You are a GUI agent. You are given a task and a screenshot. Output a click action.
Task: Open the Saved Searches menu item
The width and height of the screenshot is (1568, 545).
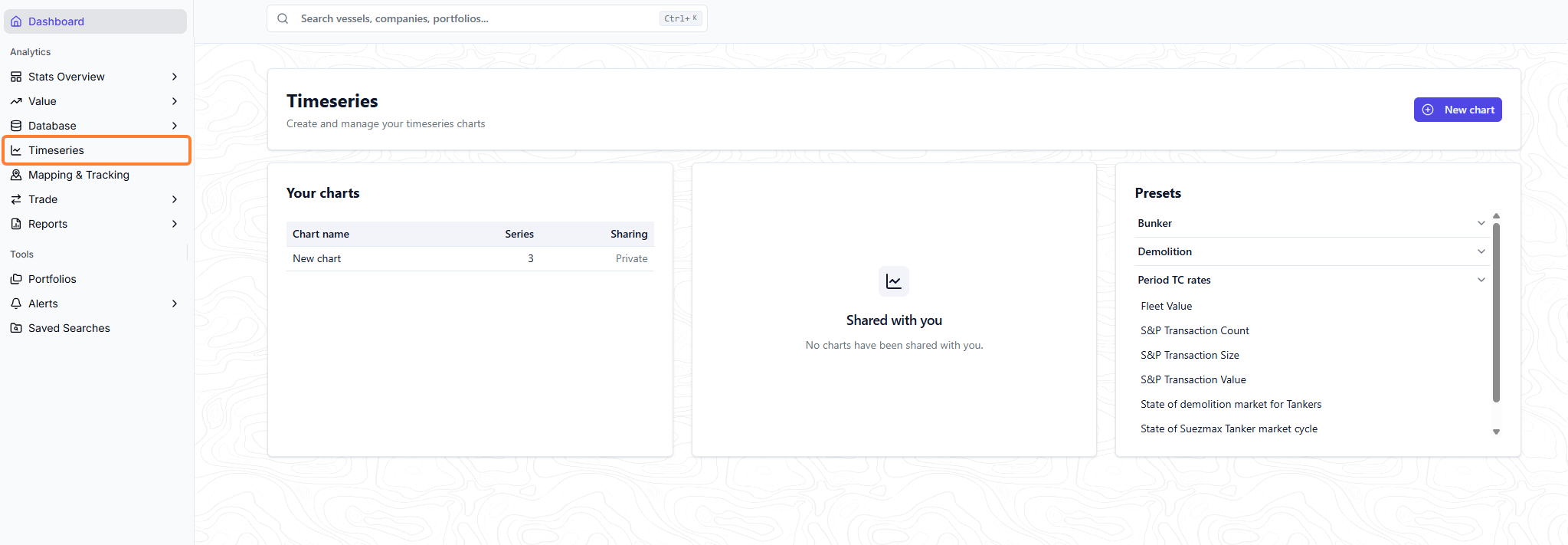96,328
